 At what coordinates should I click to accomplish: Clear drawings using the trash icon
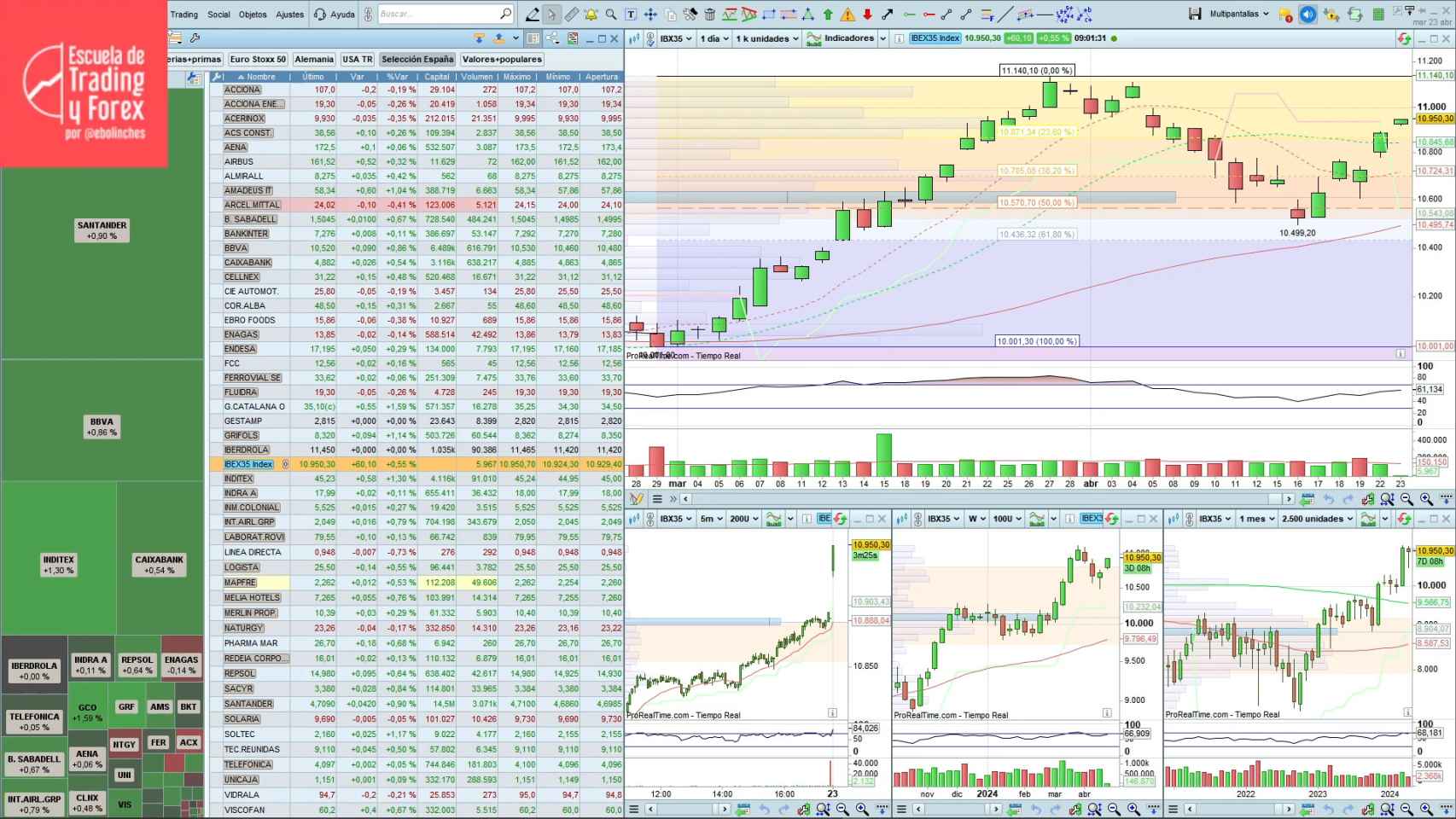click(710, 14)
